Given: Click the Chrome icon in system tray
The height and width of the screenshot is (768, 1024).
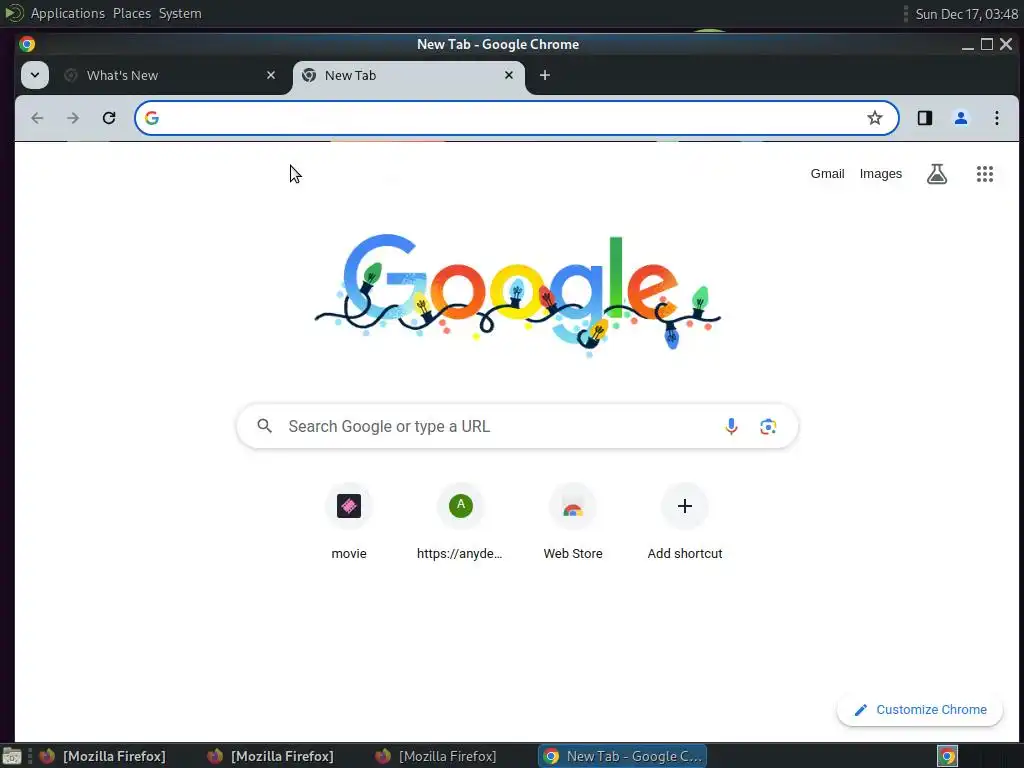Looking at the screenshot, I should (948, 756).
